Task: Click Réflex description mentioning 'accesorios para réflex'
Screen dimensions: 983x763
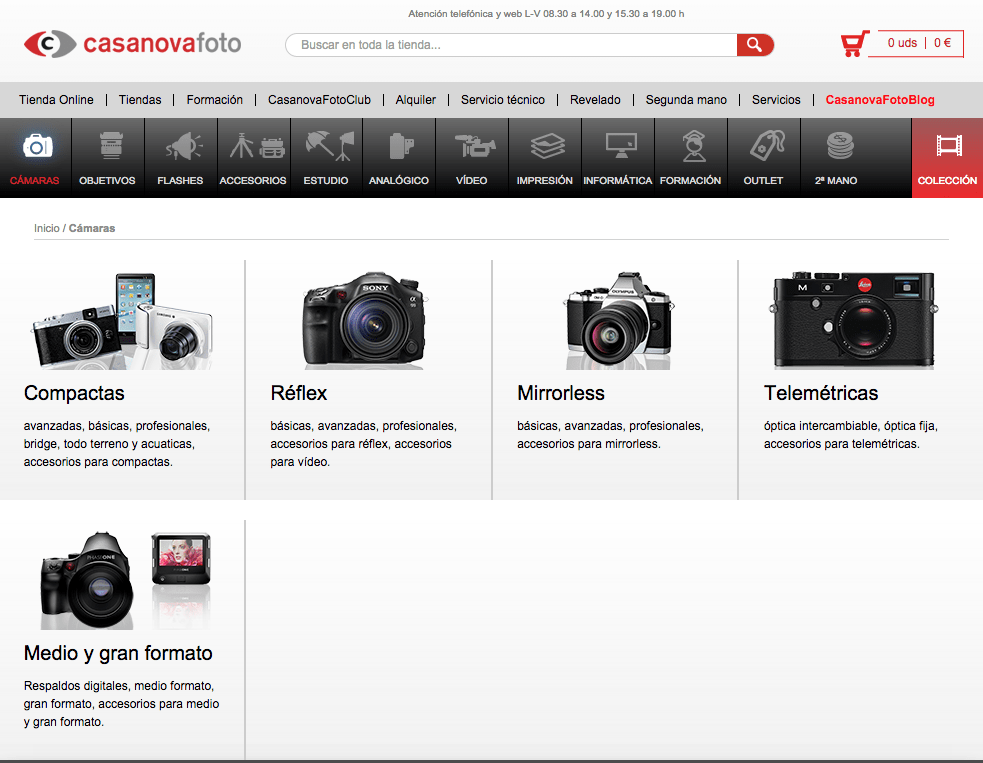Action: tap(364, 444)
